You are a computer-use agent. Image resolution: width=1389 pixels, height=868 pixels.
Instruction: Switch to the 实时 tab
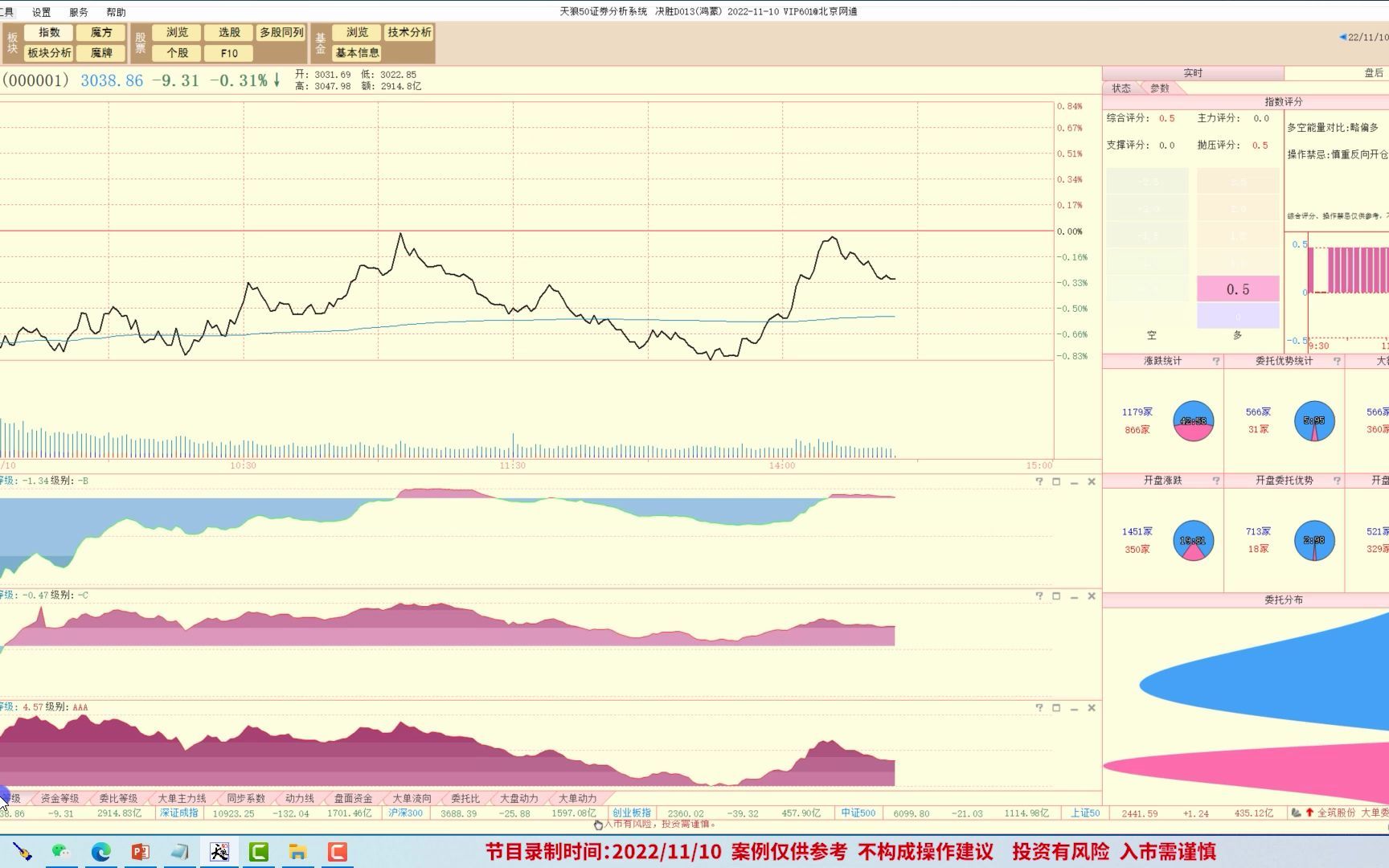point(1193,73)
